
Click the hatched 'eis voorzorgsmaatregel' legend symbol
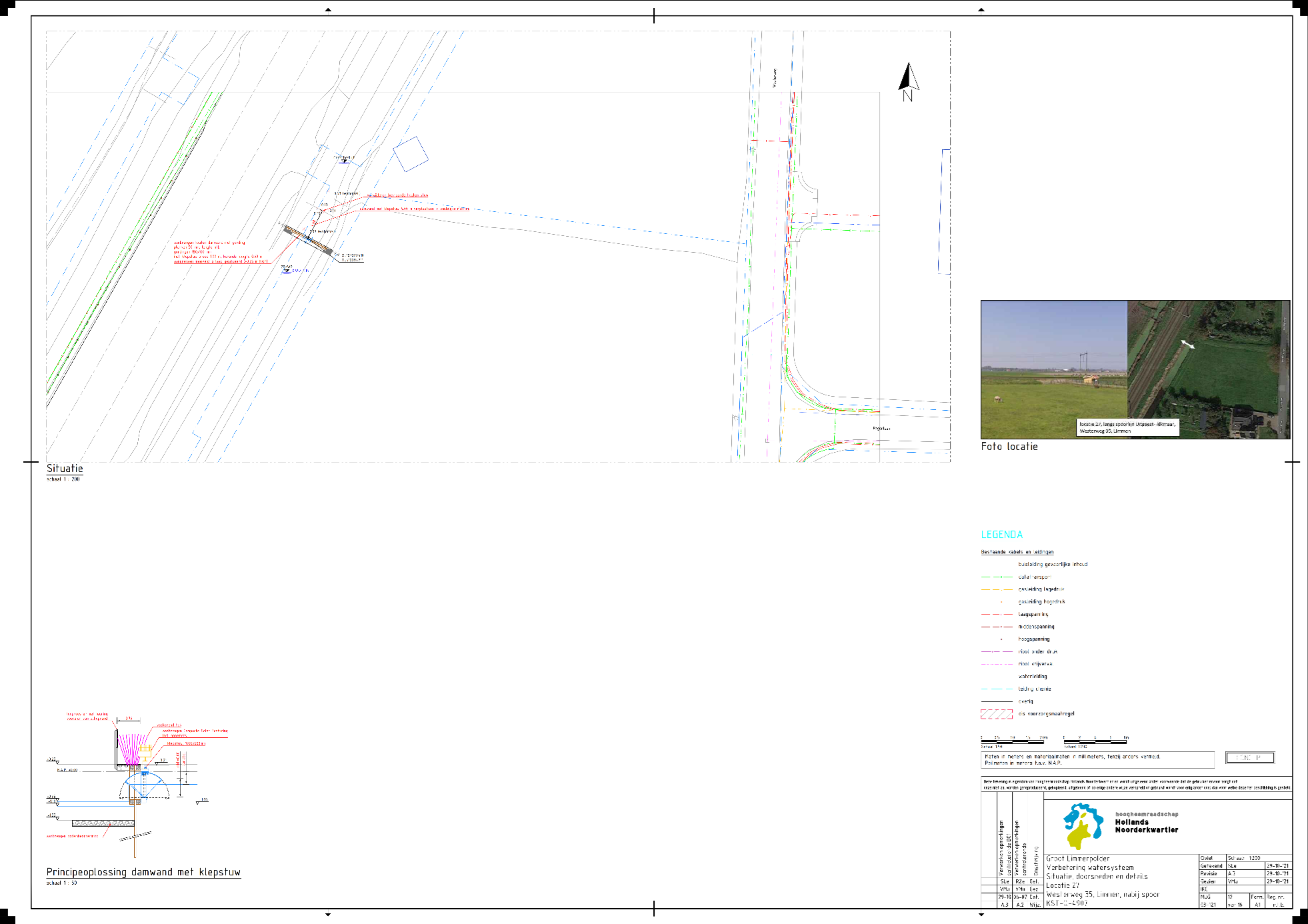(x=997, y=714)
